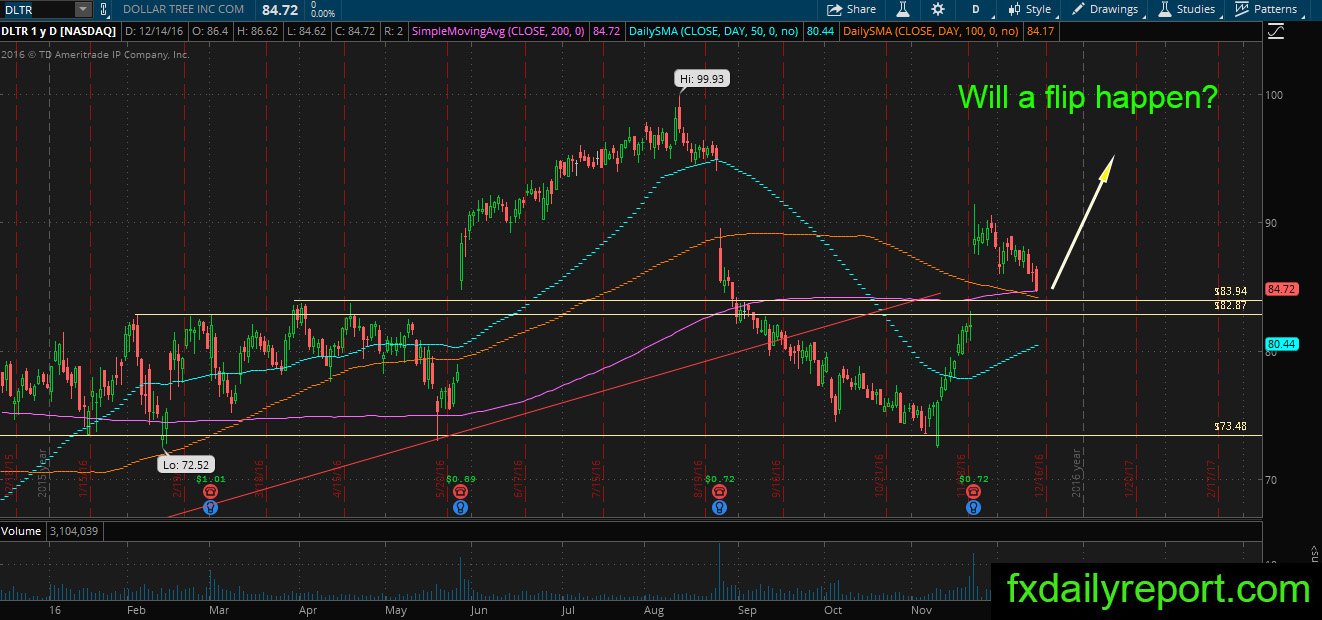
Task: Click the Share button
Action: 851,9
